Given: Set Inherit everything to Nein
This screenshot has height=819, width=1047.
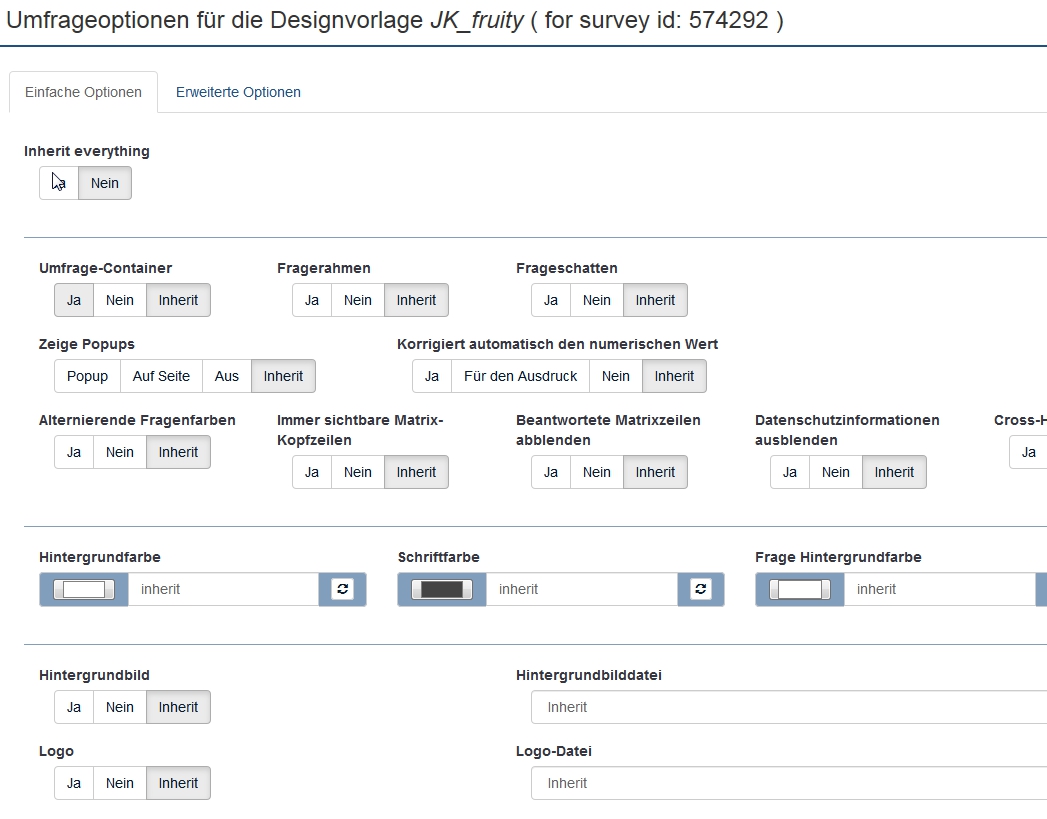Looking at the screenshot, I should pos(105,183).
